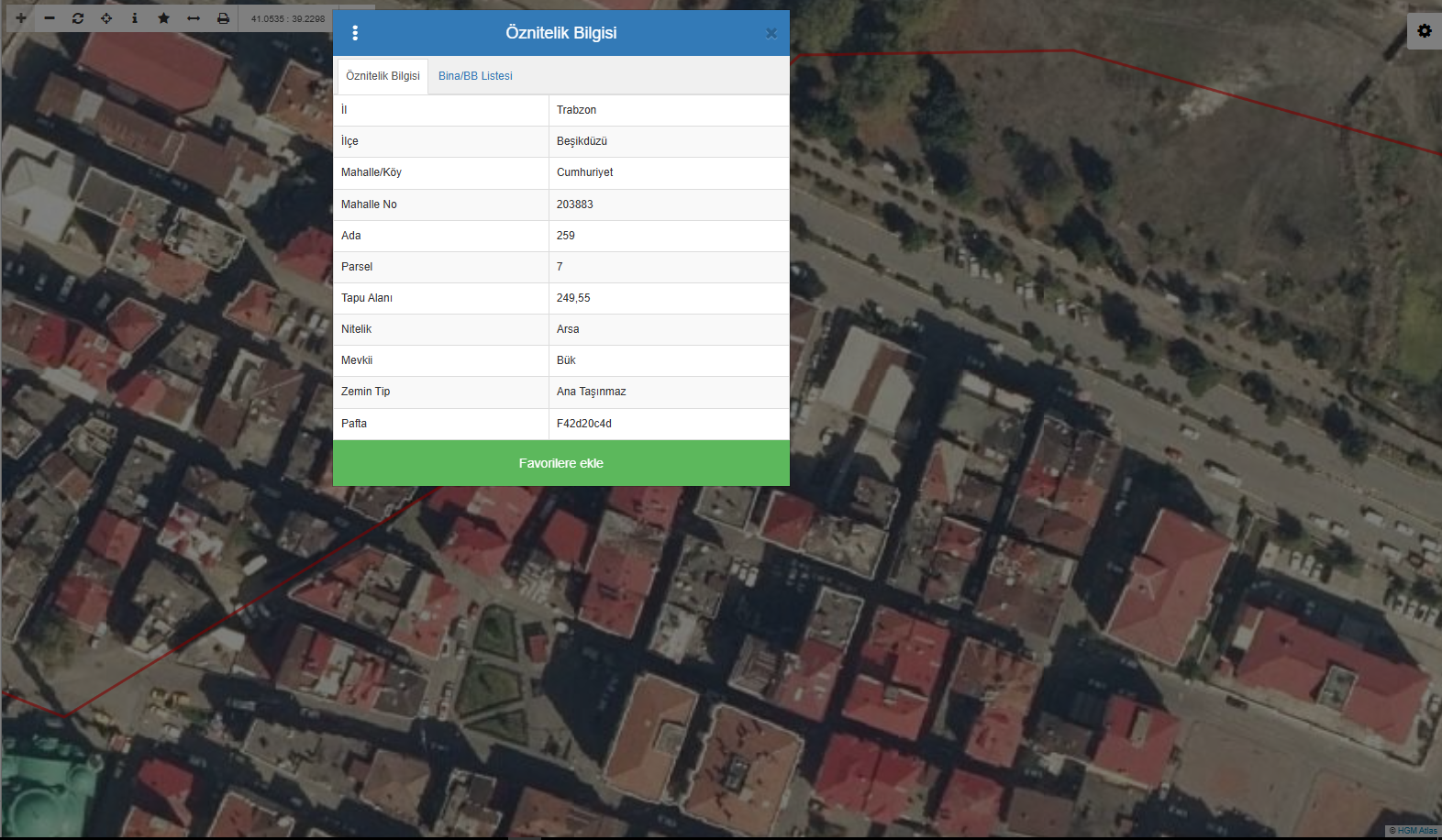Click the Favorilere ekle button
1442x840 pixels.
point(560,463)
